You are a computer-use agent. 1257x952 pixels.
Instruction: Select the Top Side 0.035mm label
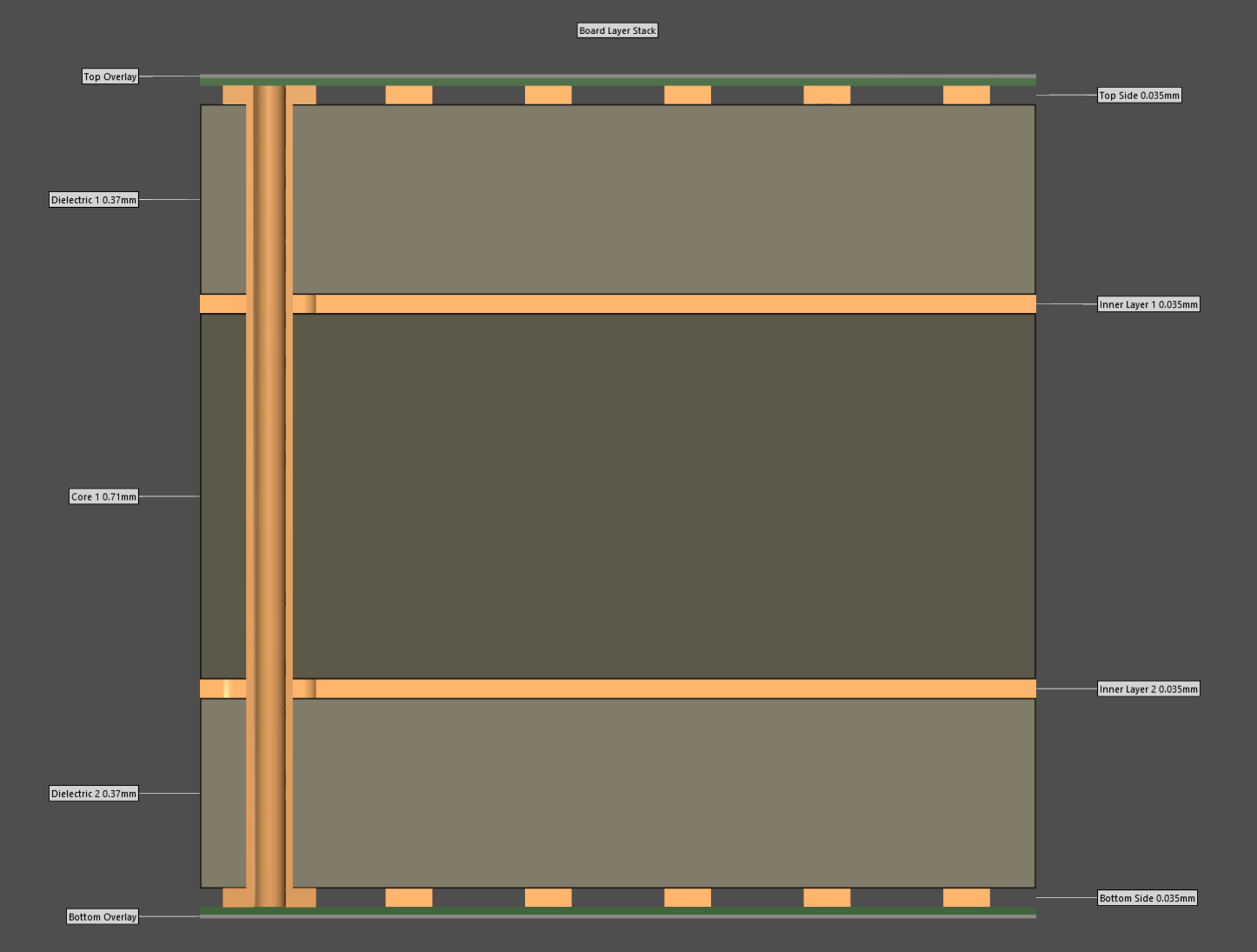click(x=1139, y=95)
